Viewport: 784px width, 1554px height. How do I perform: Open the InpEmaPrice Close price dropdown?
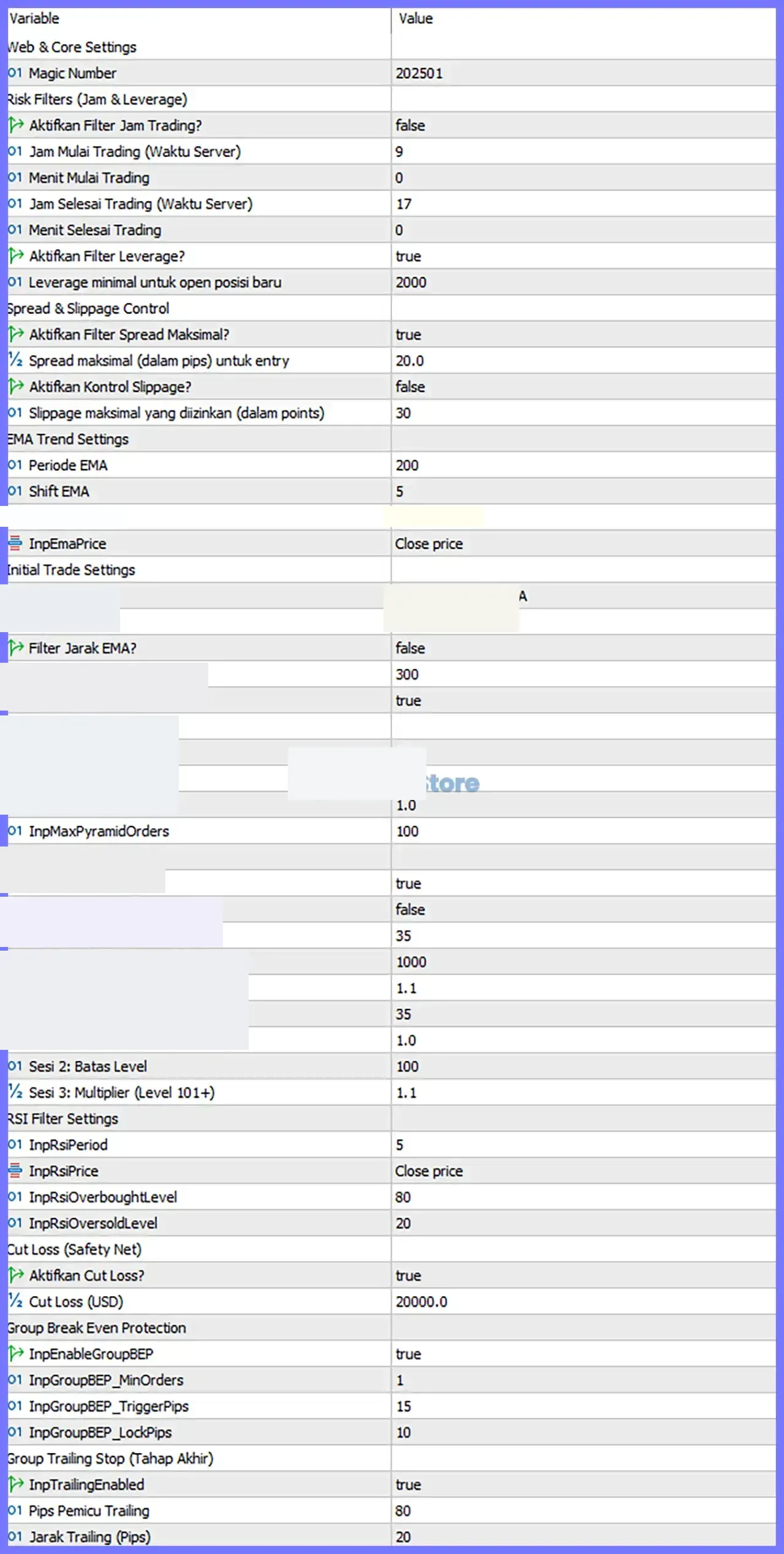584,543
